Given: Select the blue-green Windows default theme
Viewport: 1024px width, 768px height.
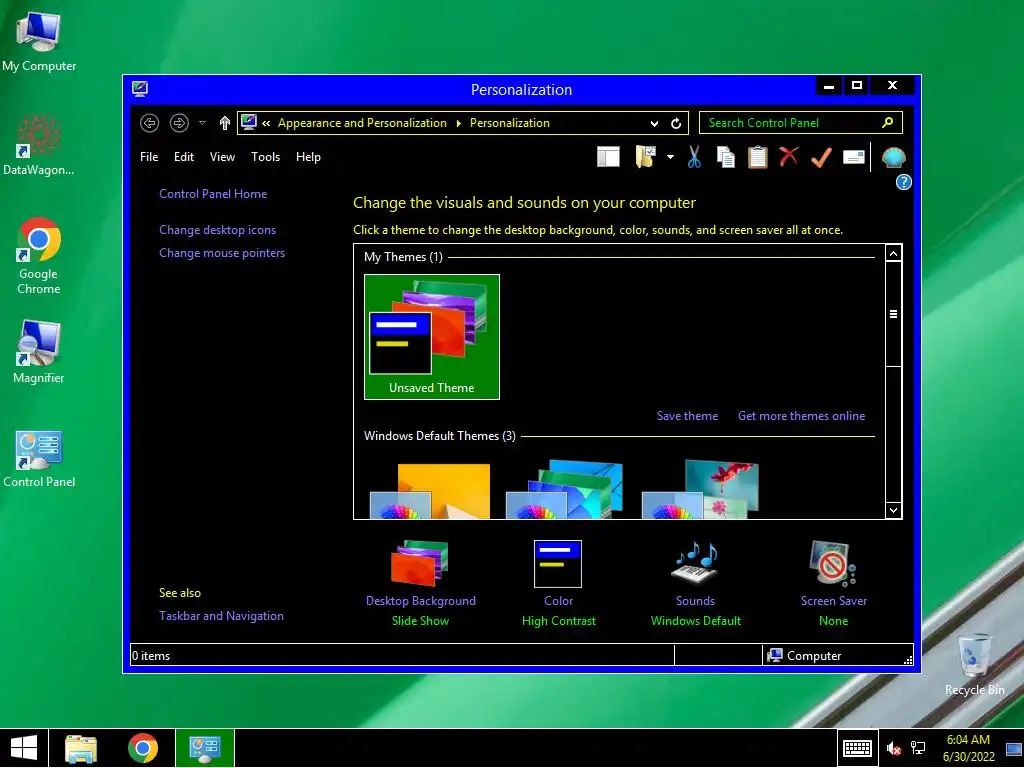Looking at the screenshot, I should pyautogui.click(x=564, y=490).
